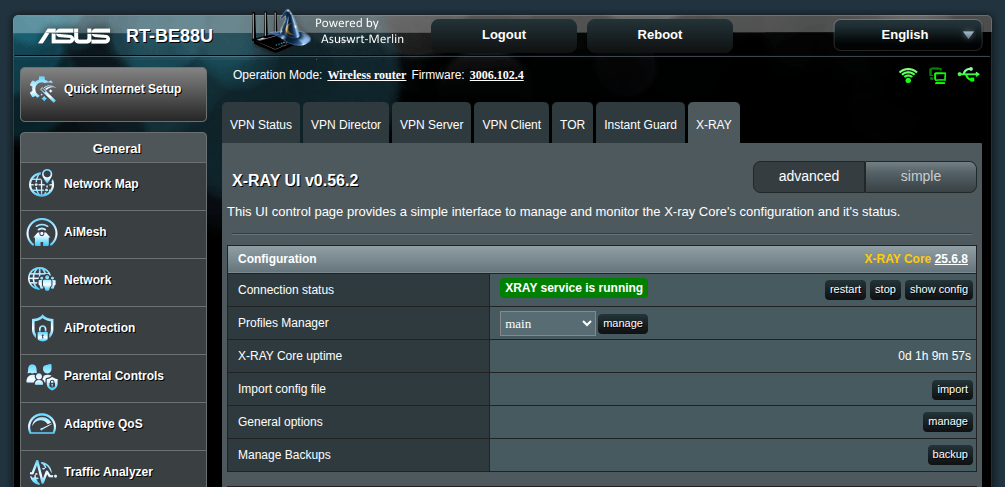
Task: Click the show config button
Action: [938, 290]
